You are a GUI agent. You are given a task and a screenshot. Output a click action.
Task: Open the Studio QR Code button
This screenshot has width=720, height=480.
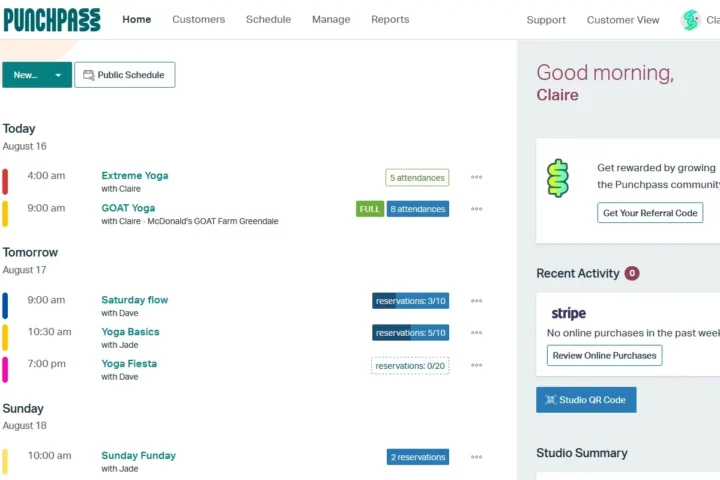tap(586, 400)
